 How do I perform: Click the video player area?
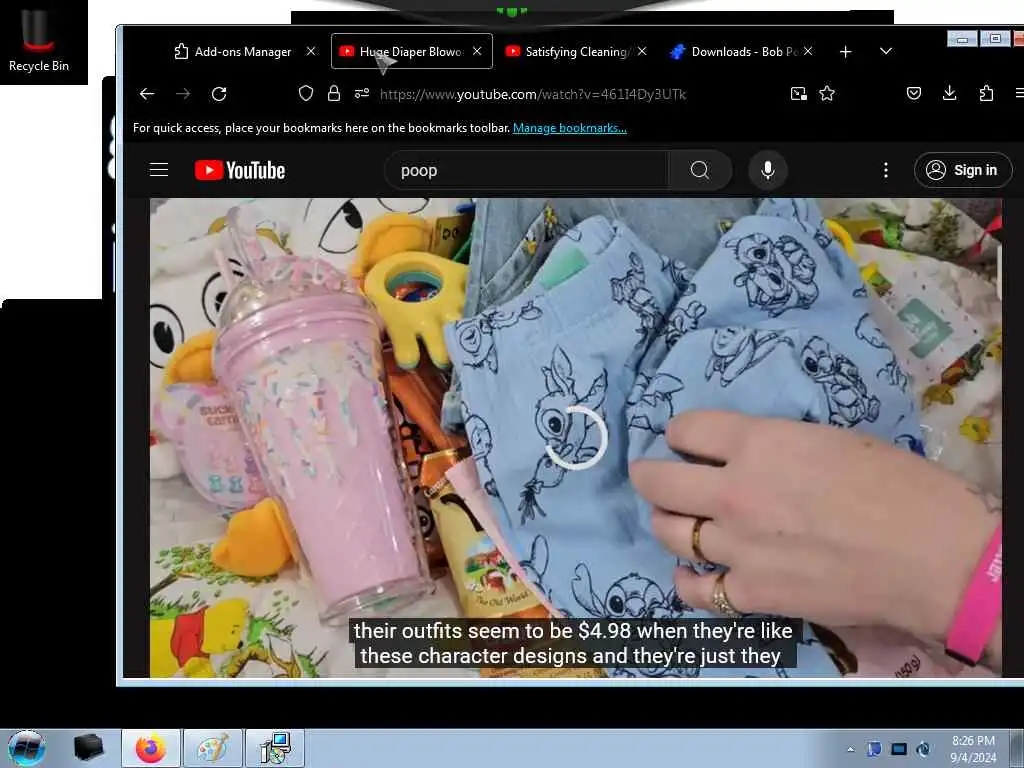575,438
